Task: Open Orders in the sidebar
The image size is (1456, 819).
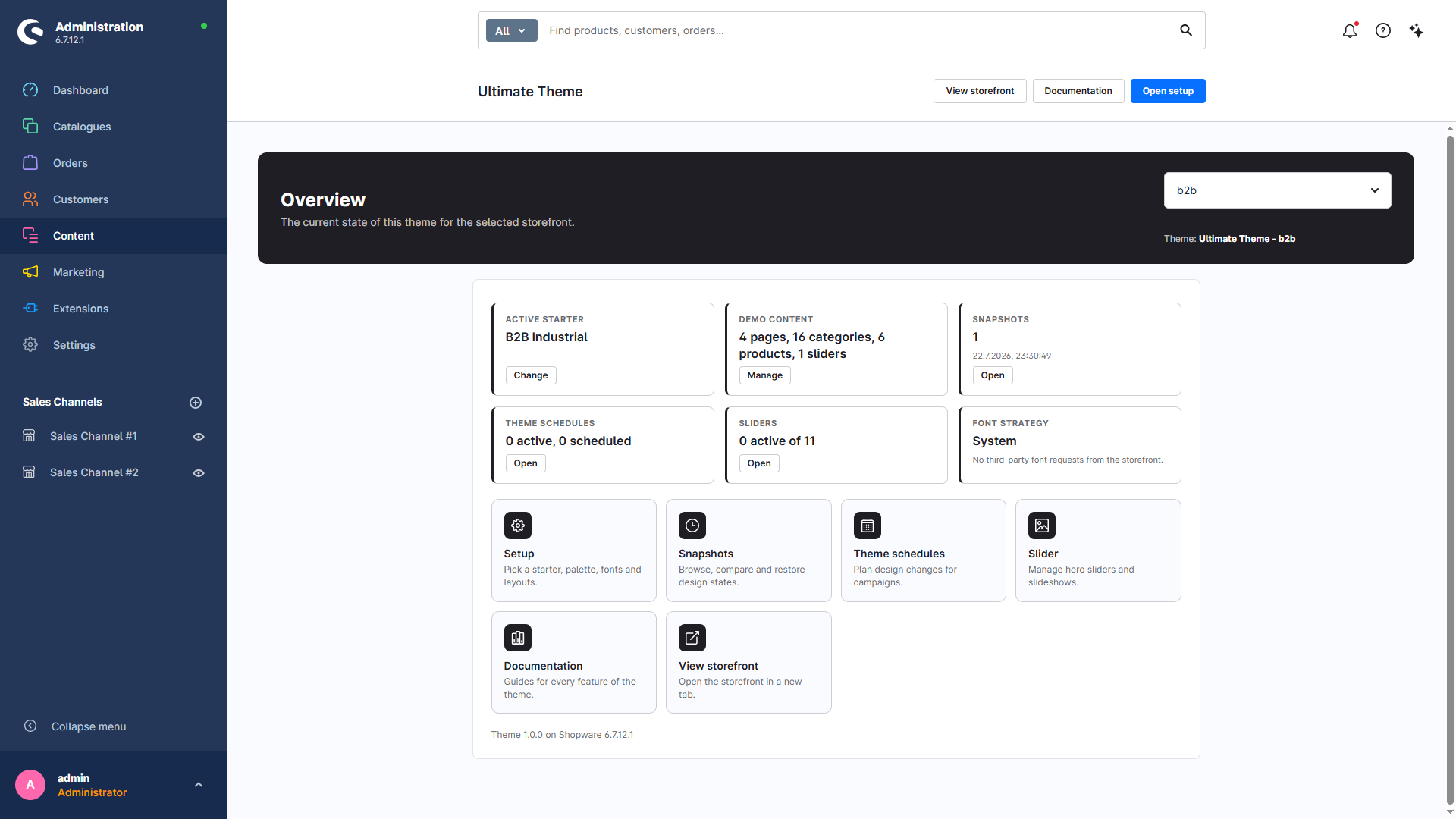Action: (114, 163)
